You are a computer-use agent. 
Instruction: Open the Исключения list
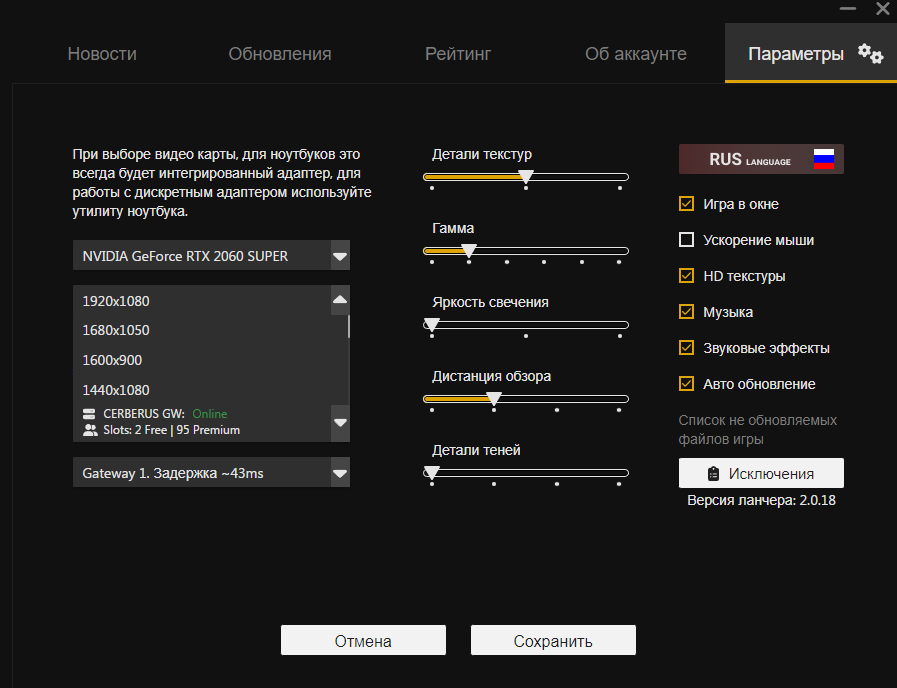[x=761, y=473]
